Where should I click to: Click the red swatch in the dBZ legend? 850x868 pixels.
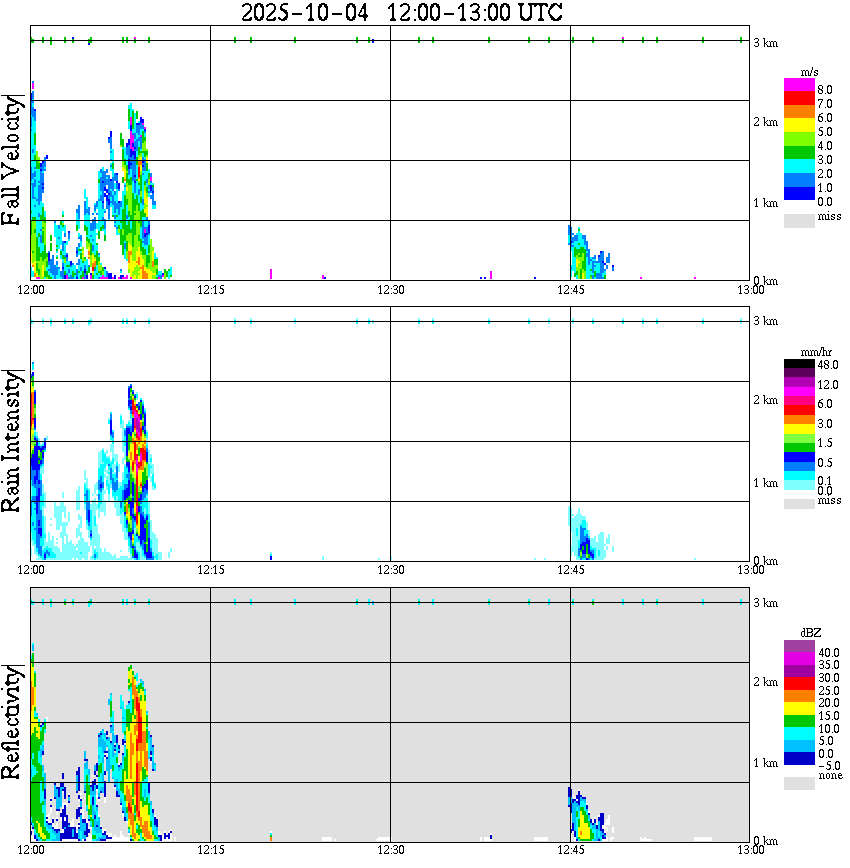point(799,683)
